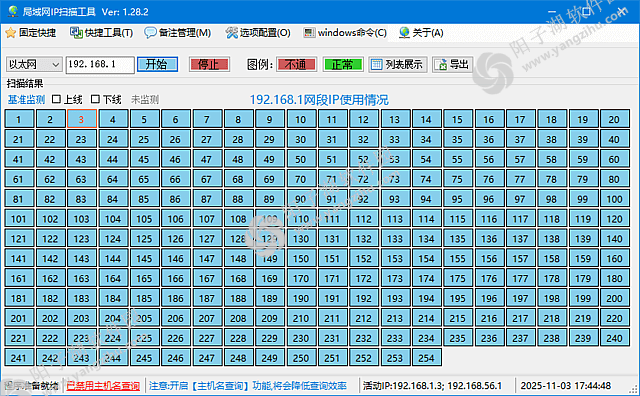Click the 未监测 status text
The image size is (640, 396).
pyautogui.click(x=144, y=100)
